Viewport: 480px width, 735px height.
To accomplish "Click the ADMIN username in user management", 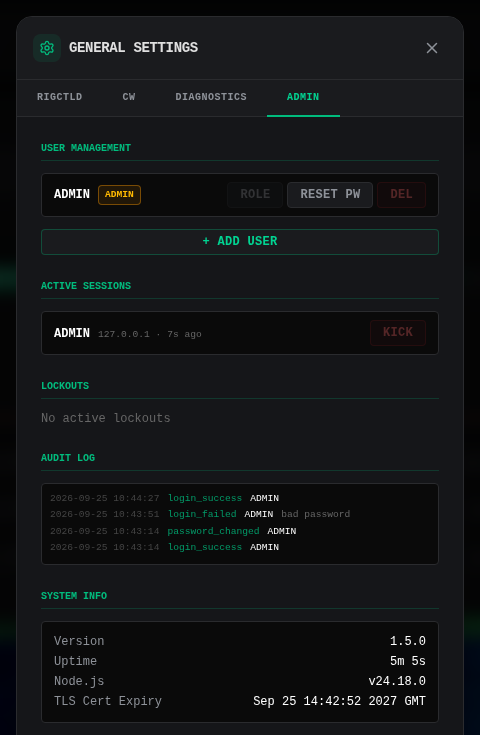I will tap(72, 194).
